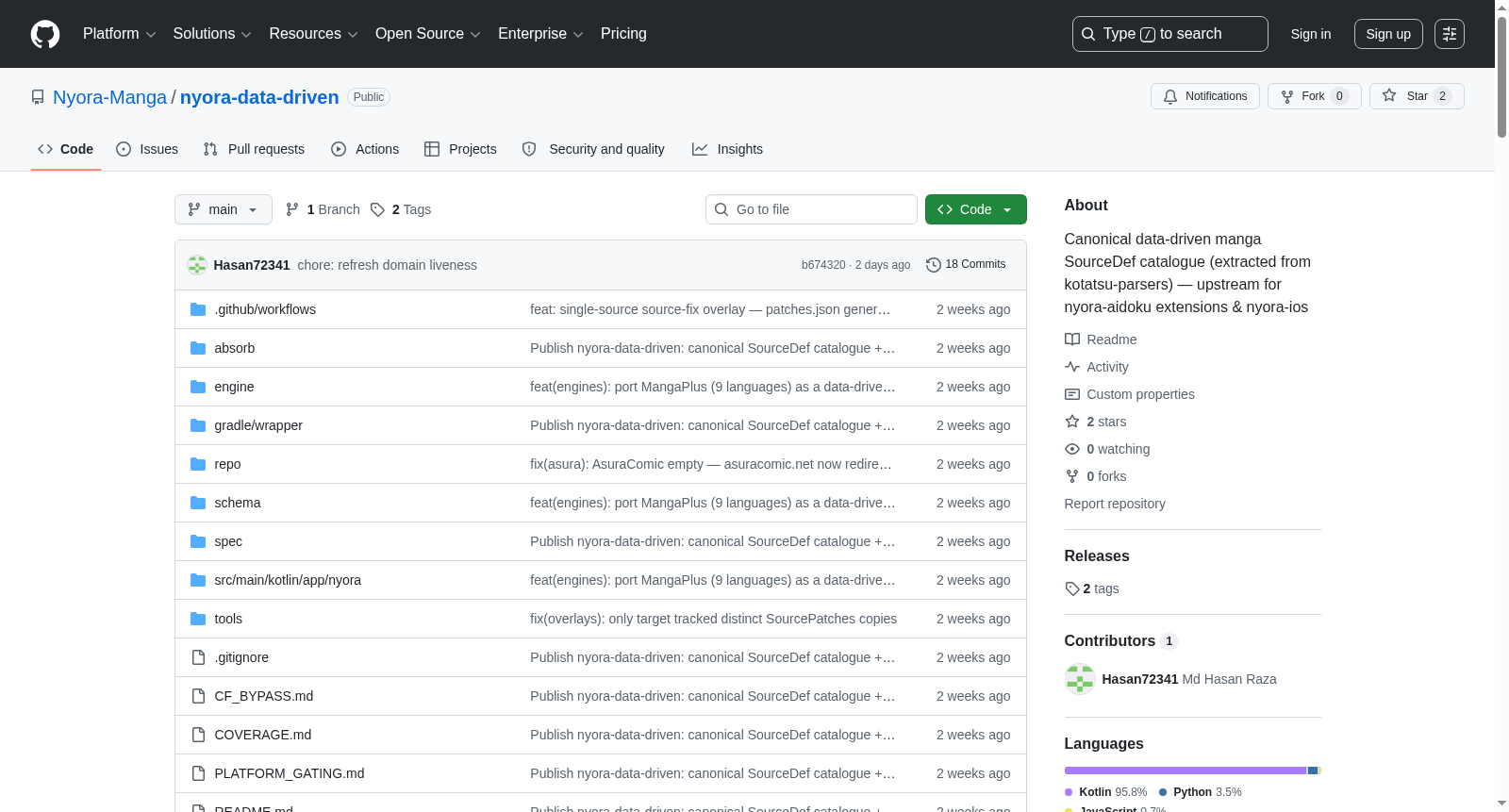
Task: Go to the GitHub homepage logo
Action: [45, 34]
